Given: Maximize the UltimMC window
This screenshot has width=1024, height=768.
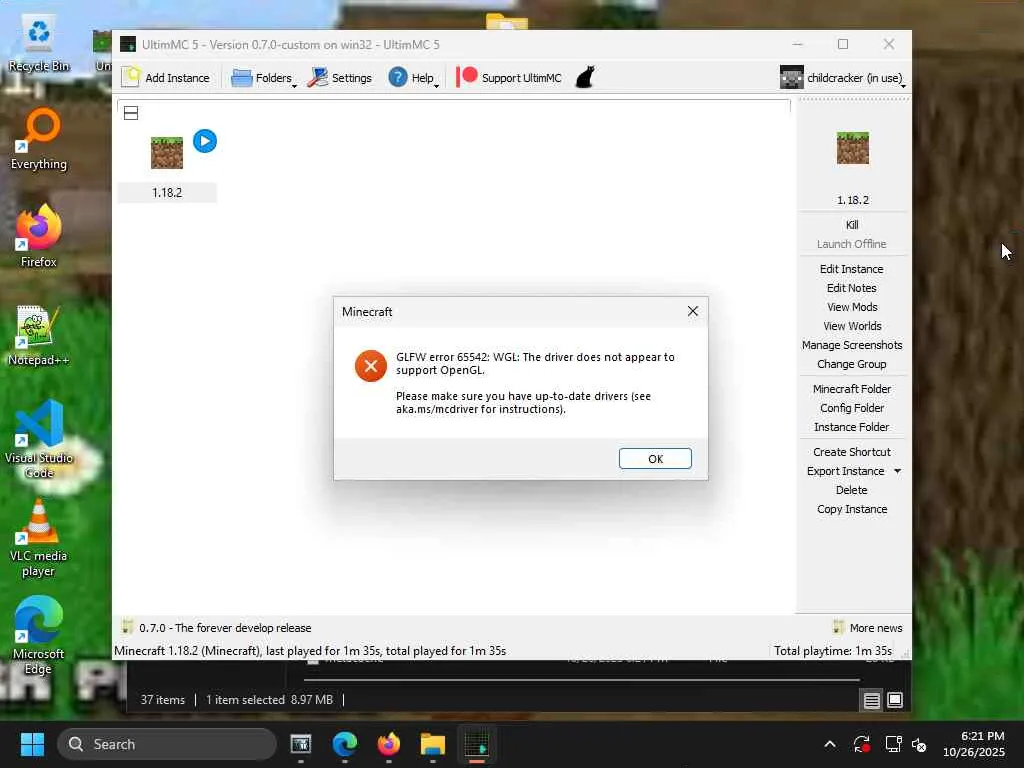Looking at the screenshot, I should (x=843, y=44).
